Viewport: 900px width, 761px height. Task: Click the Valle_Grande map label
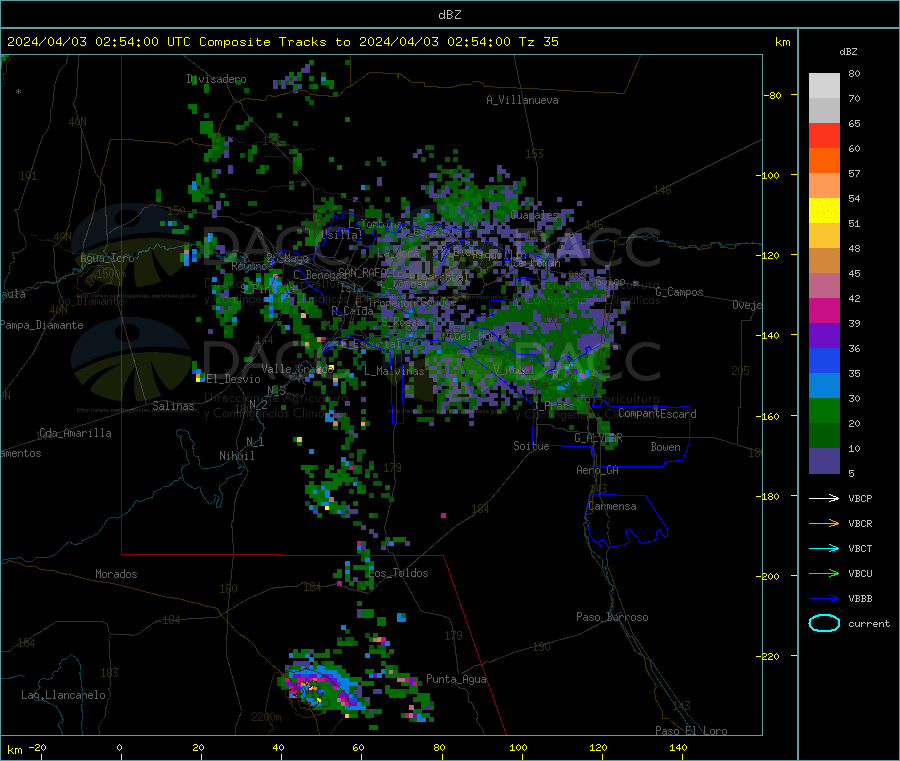(x=297, y=368)
